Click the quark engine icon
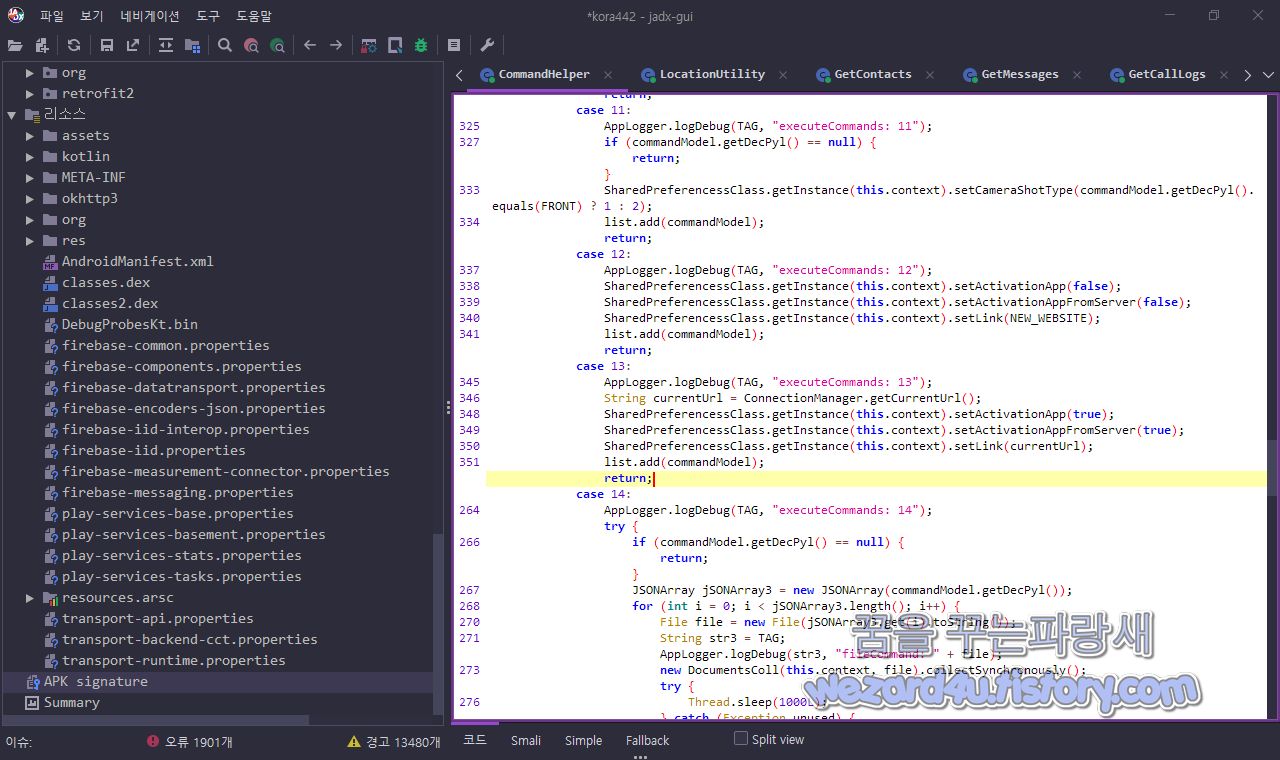 [395, 45]
